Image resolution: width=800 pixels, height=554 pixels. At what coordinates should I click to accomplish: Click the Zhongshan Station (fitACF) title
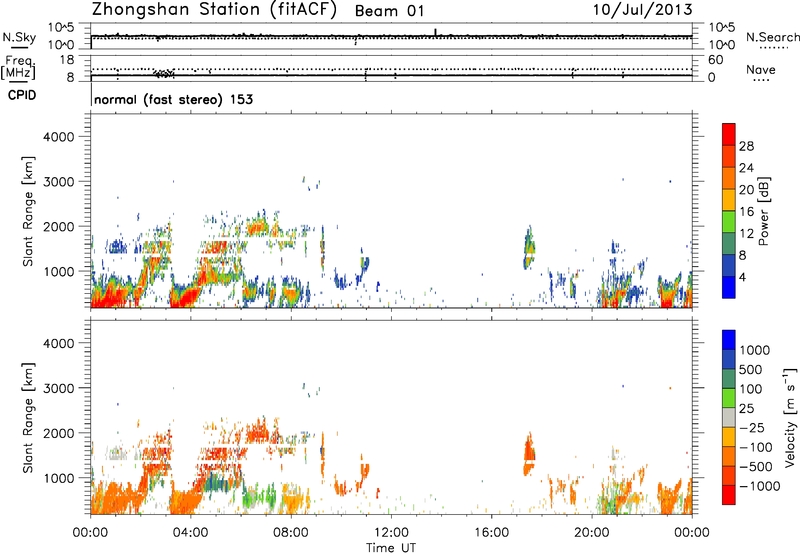[x=214, y=10]
